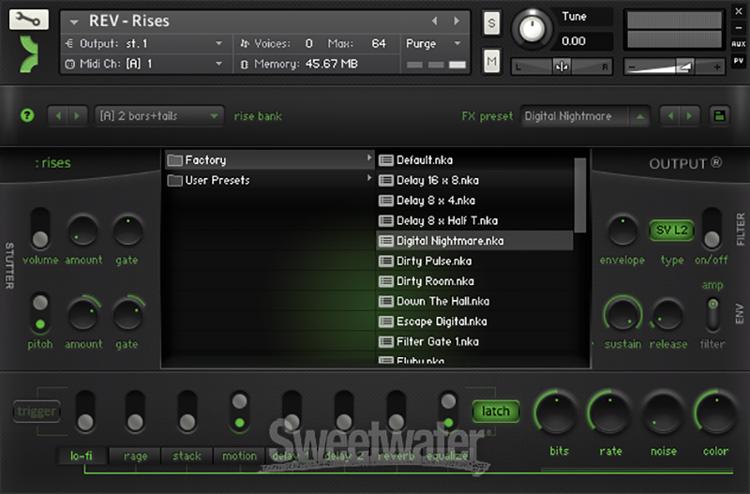This screenshot has height=494, width=750.
Task: Adjust the instrument volume slider
Action: tap(672, 65)
